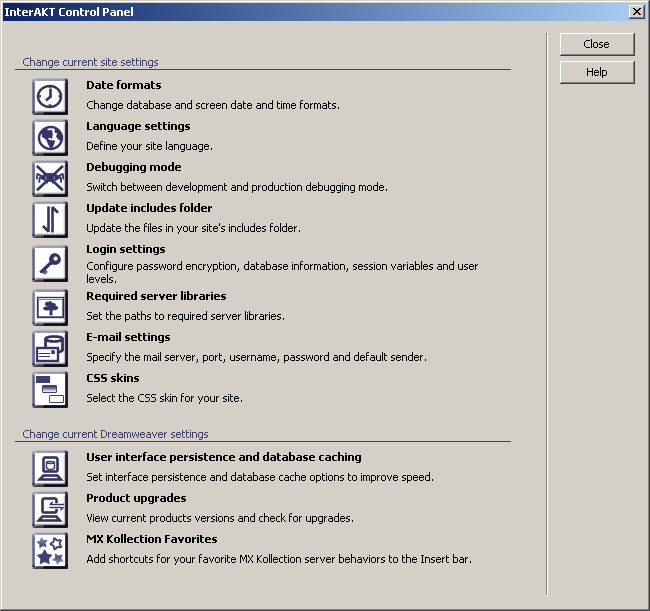
Task: Open the Login settings heading
Action: point(125,249)
